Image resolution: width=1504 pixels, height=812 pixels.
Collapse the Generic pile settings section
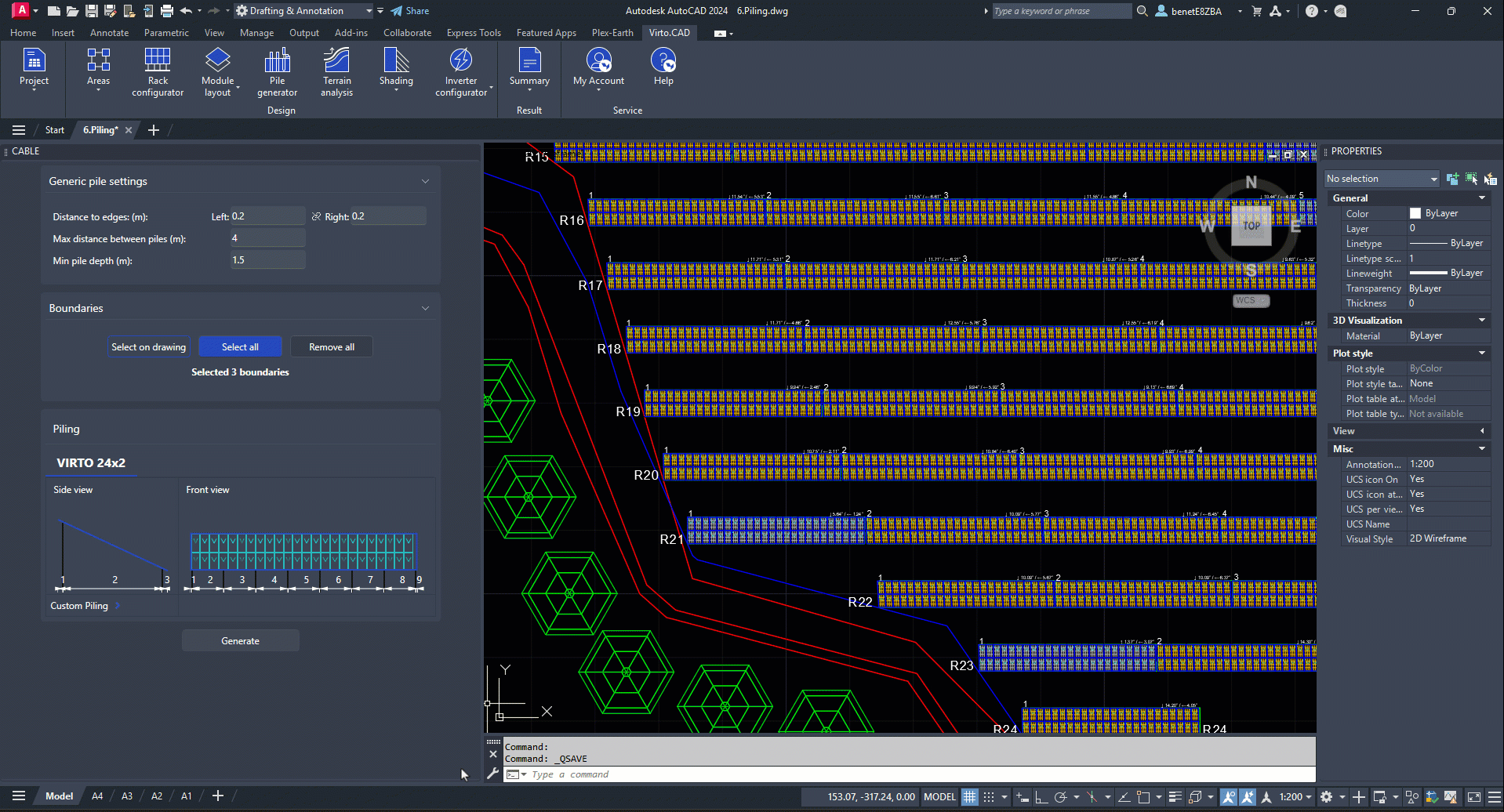pyautogui.click(x=425, y=182)
